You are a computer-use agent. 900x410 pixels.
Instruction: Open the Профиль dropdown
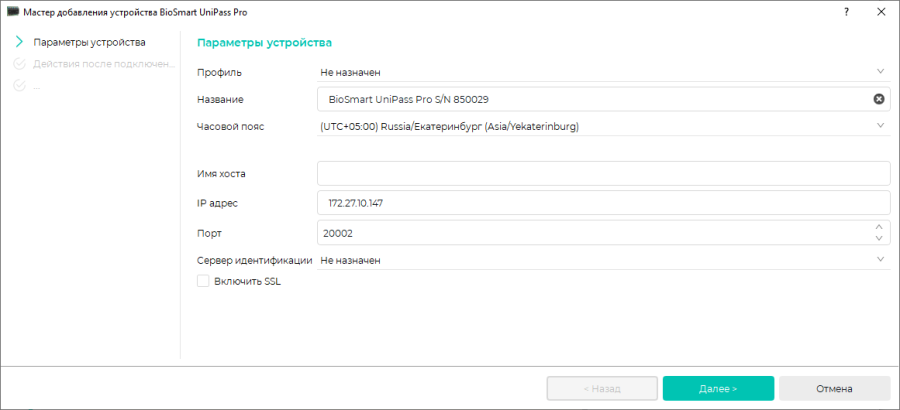[603, 72]
